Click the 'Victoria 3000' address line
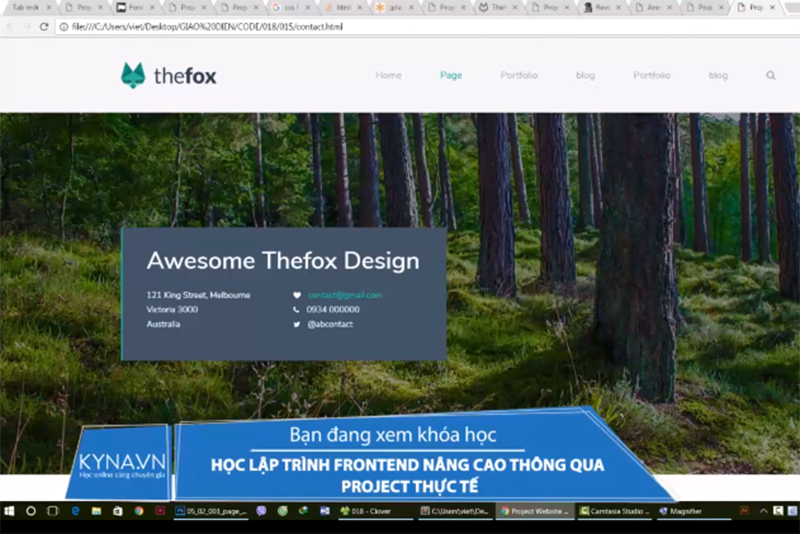The image size is (800, 534). point(172,310)
